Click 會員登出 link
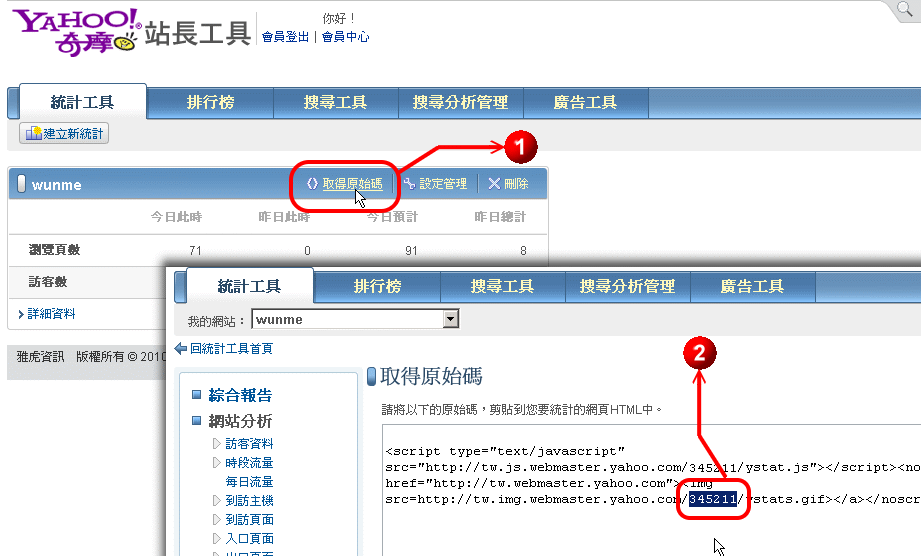921x556 pixels. pos(285,37)
